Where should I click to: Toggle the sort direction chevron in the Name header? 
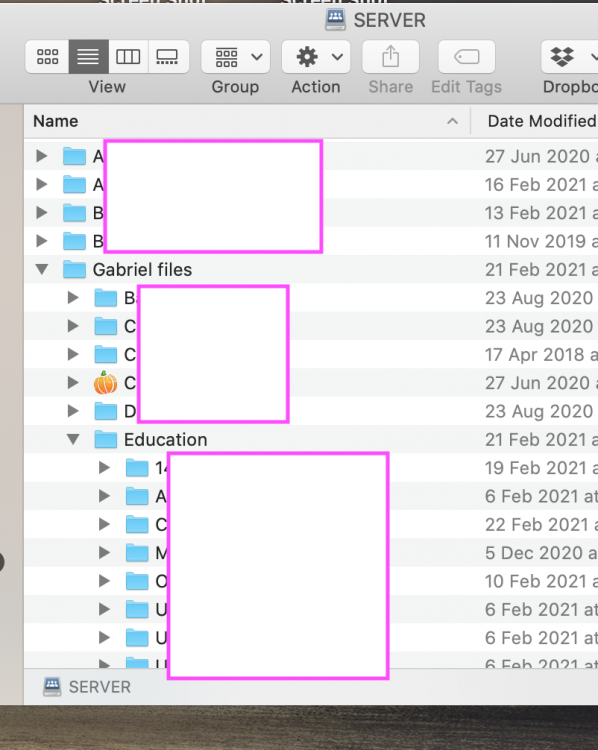[452, 121]
